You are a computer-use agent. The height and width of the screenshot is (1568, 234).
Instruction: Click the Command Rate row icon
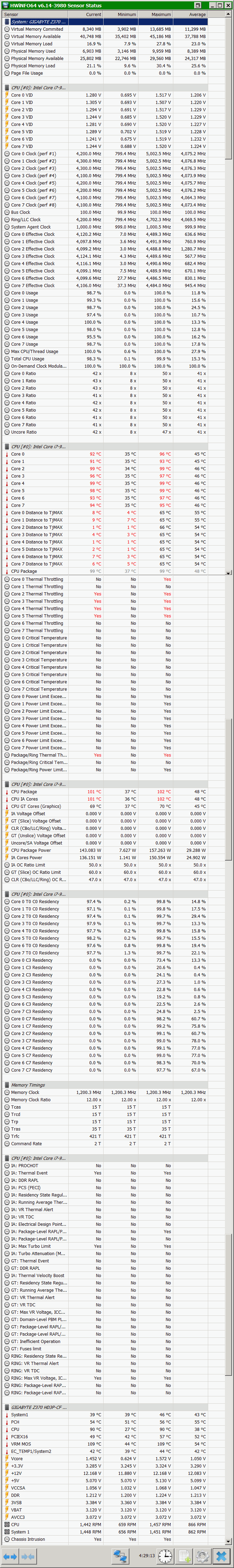coord(7,1144)
